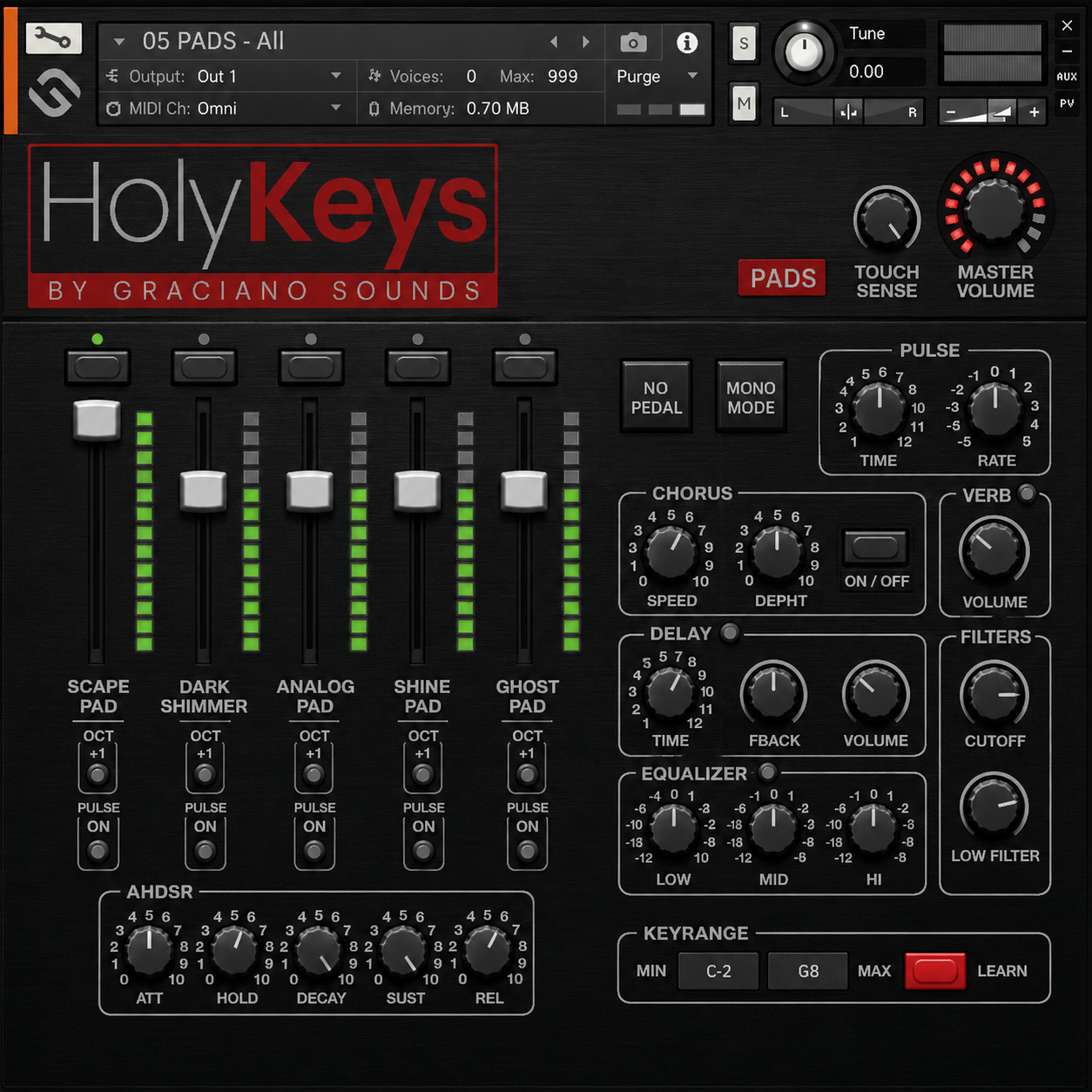The image size is (1092, 1092).
Task: Open the Purge dropdown arrow
Action: 693,76
